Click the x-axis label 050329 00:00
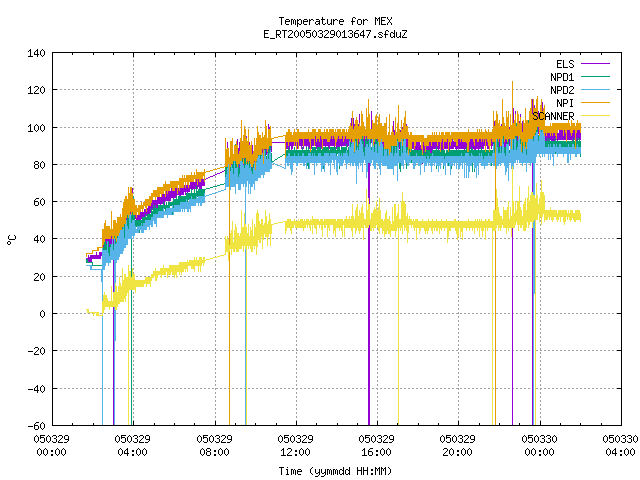This screenshot has width=640, height=480. (51, 445)
